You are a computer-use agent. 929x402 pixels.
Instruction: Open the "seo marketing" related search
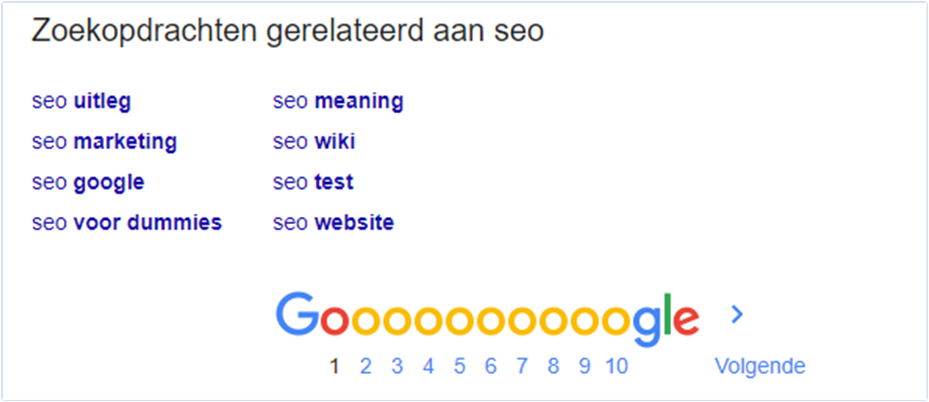(x=104, y=142)
